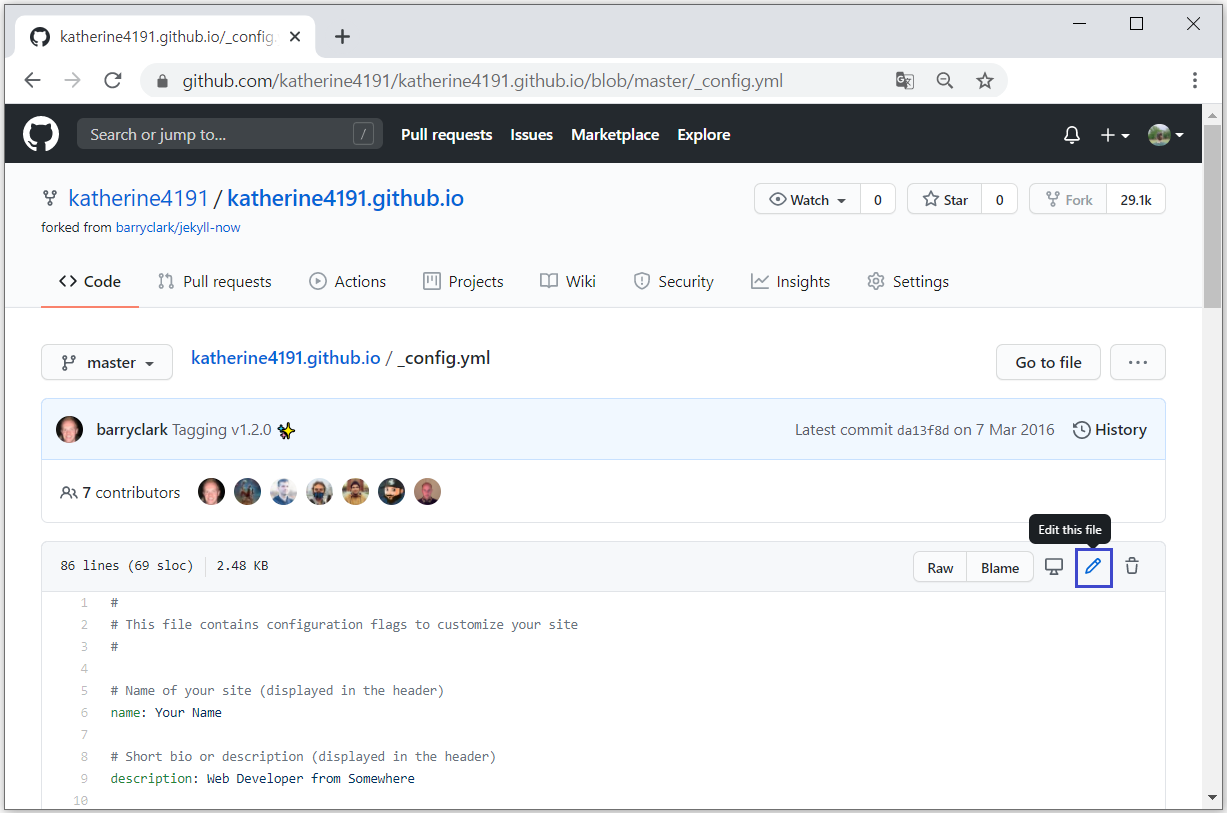
Task: Click the translate page icon
Action: 905,81
